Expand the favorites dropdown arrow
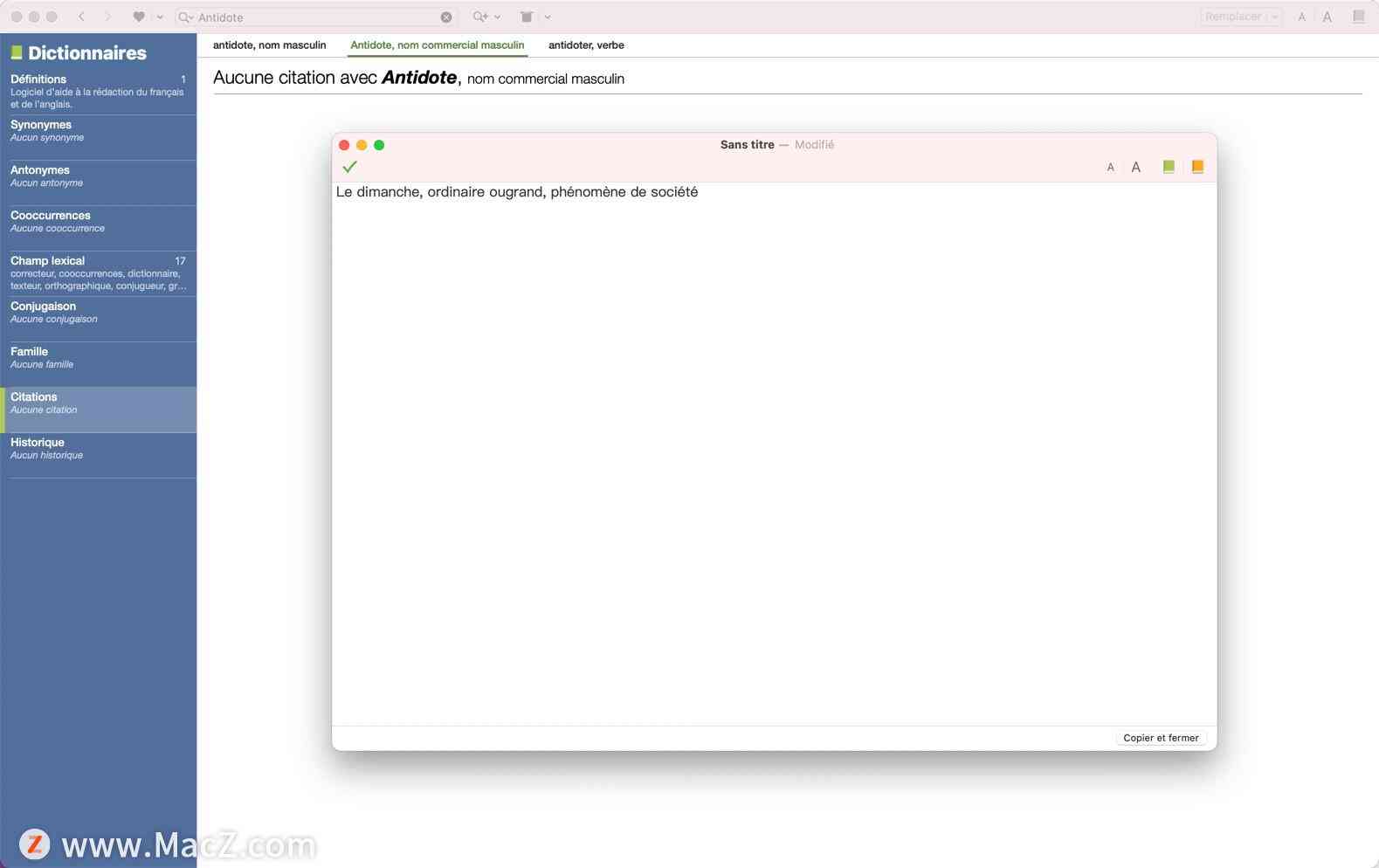The image size is (1379, 868). pyautogui.click(x=160, y=17)
